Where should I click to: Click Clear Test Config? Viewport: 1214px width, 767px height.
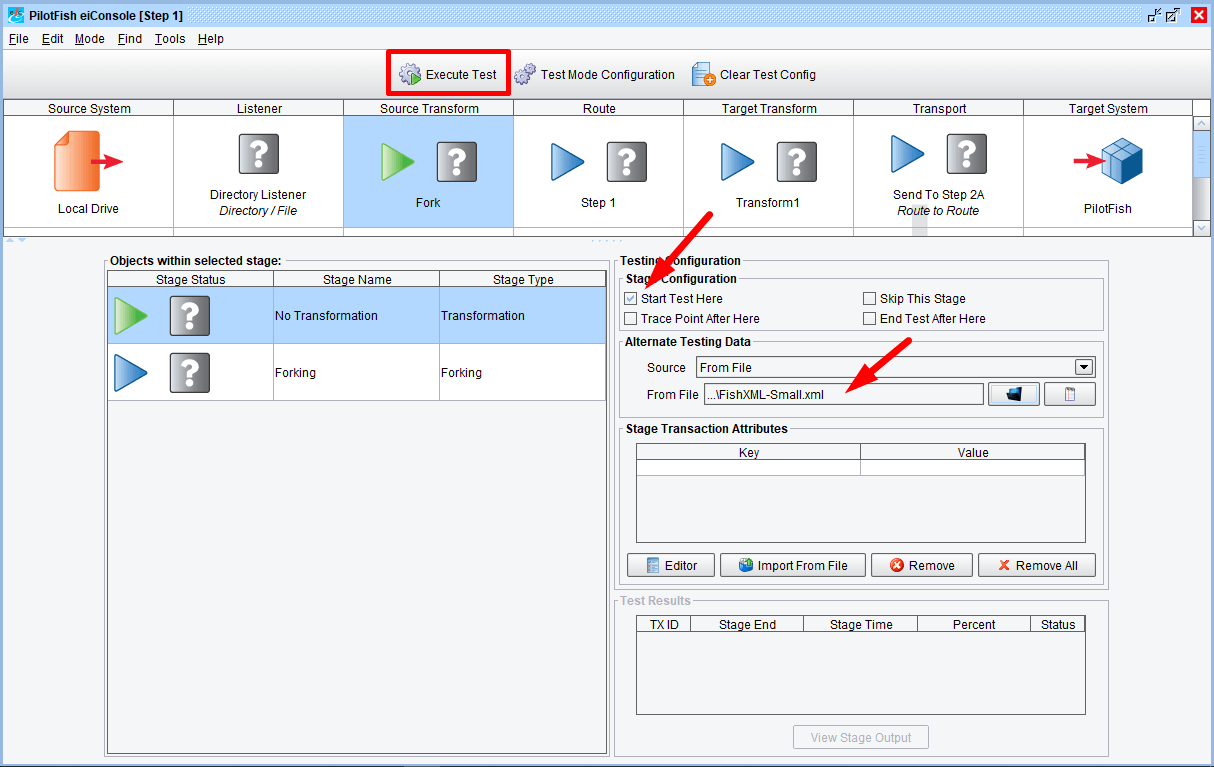754,74
